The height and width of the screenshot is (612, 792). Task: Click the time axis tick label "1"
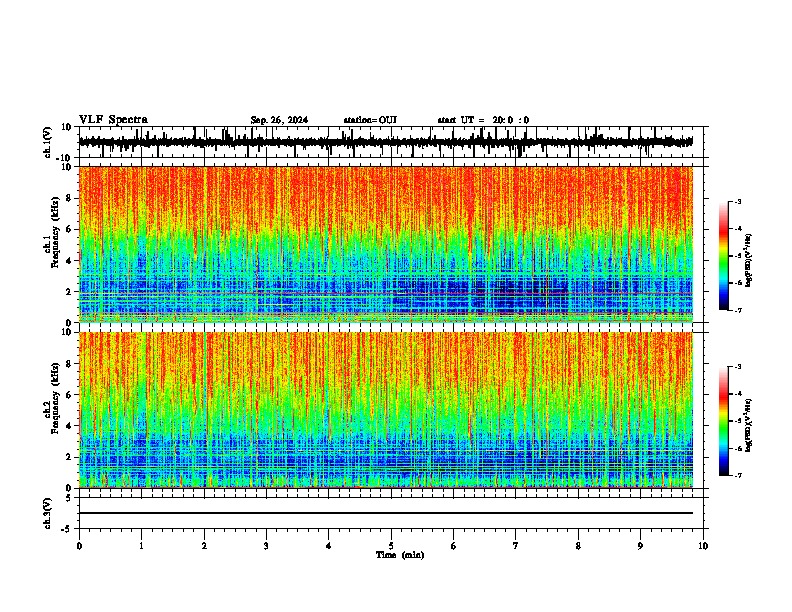pos(141,546)
